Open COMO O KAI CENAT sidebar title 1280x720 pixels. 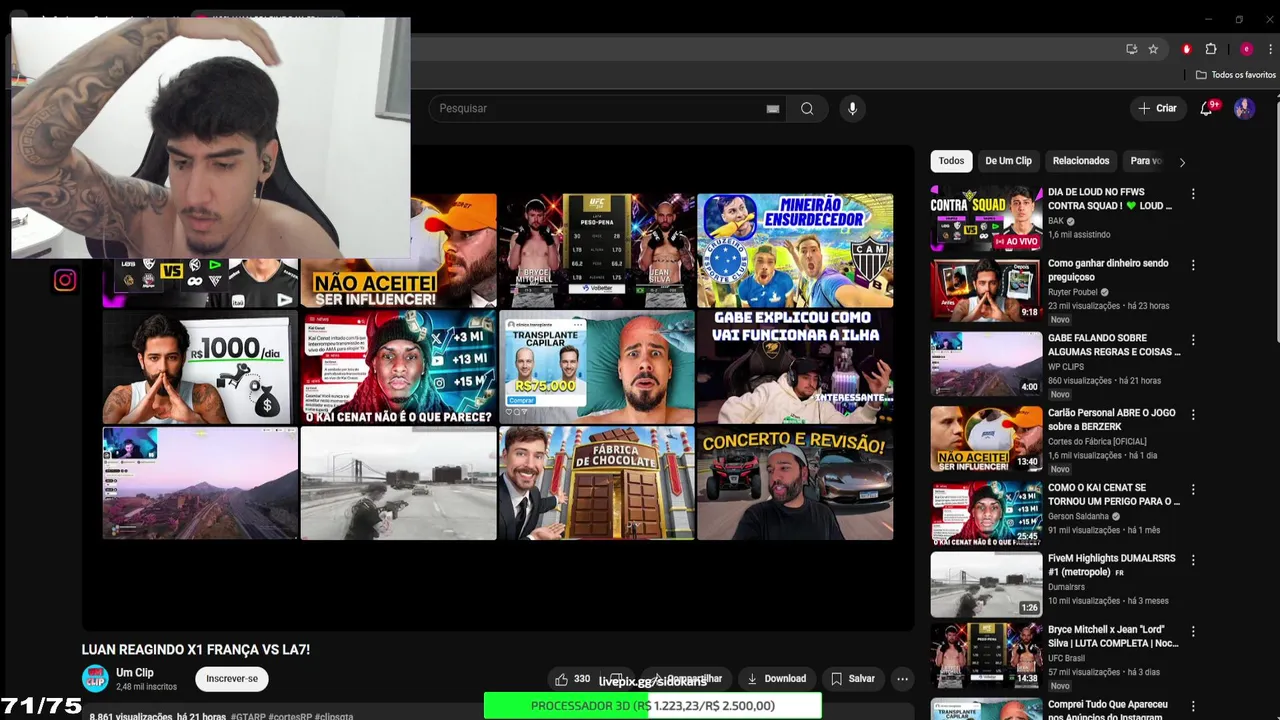[1114, 494]
